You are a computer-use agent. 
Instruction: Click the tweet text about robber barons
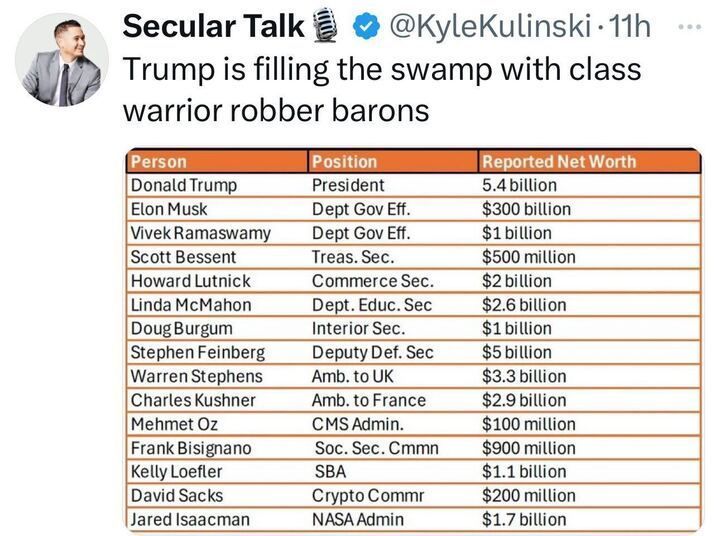pyautogui.click(x=380, y=90)
